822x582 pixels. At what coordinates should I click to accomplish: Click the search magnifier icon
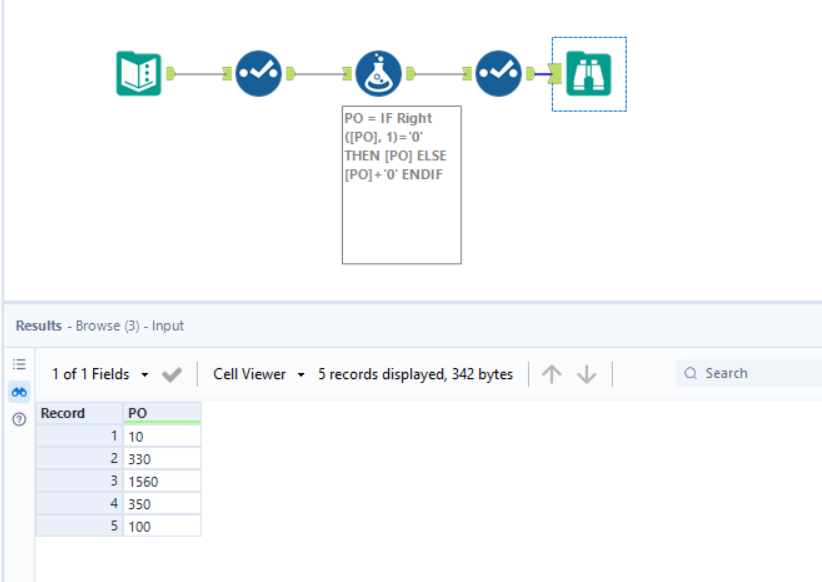pyautogui.click(x=691, y=372)
